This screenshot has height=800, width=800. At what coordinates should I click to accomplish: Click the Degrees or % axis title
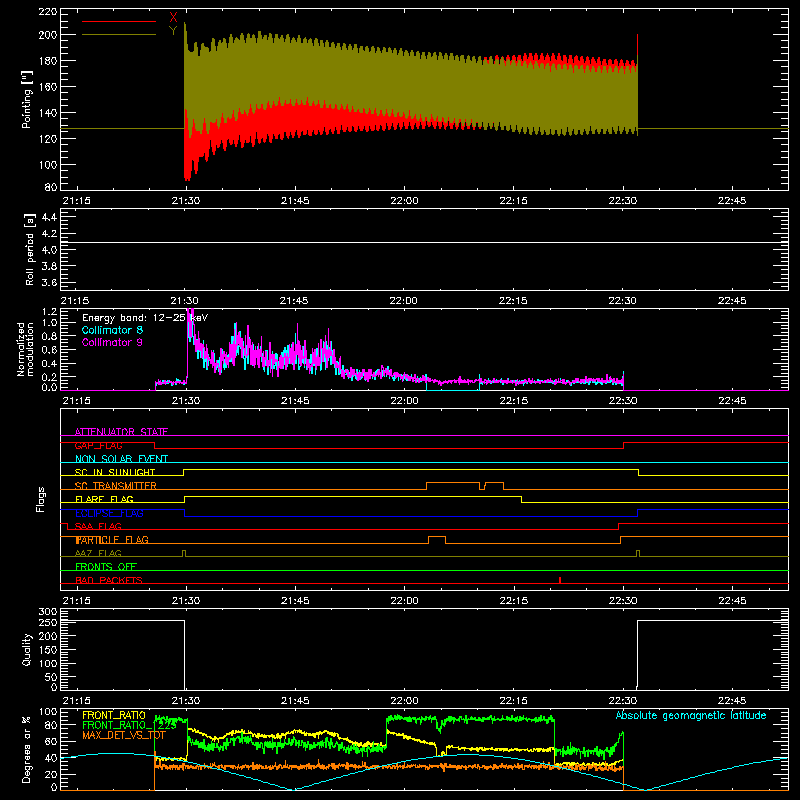[27, 749]
